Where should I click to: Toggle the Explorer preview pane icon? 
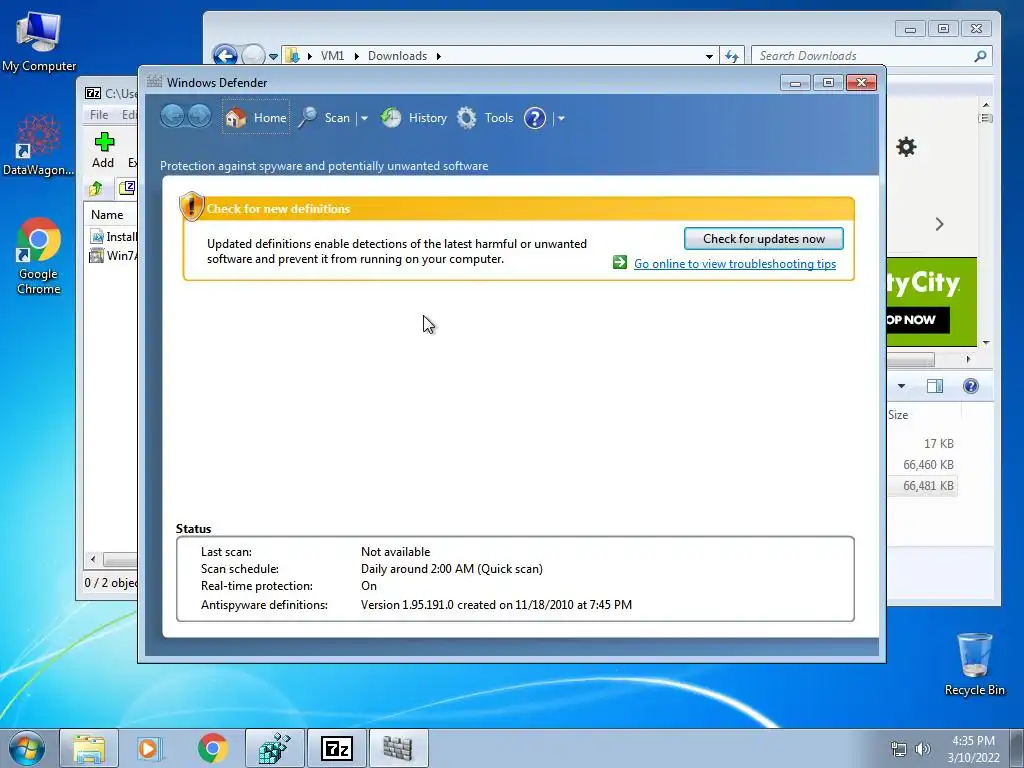[935, 386]
